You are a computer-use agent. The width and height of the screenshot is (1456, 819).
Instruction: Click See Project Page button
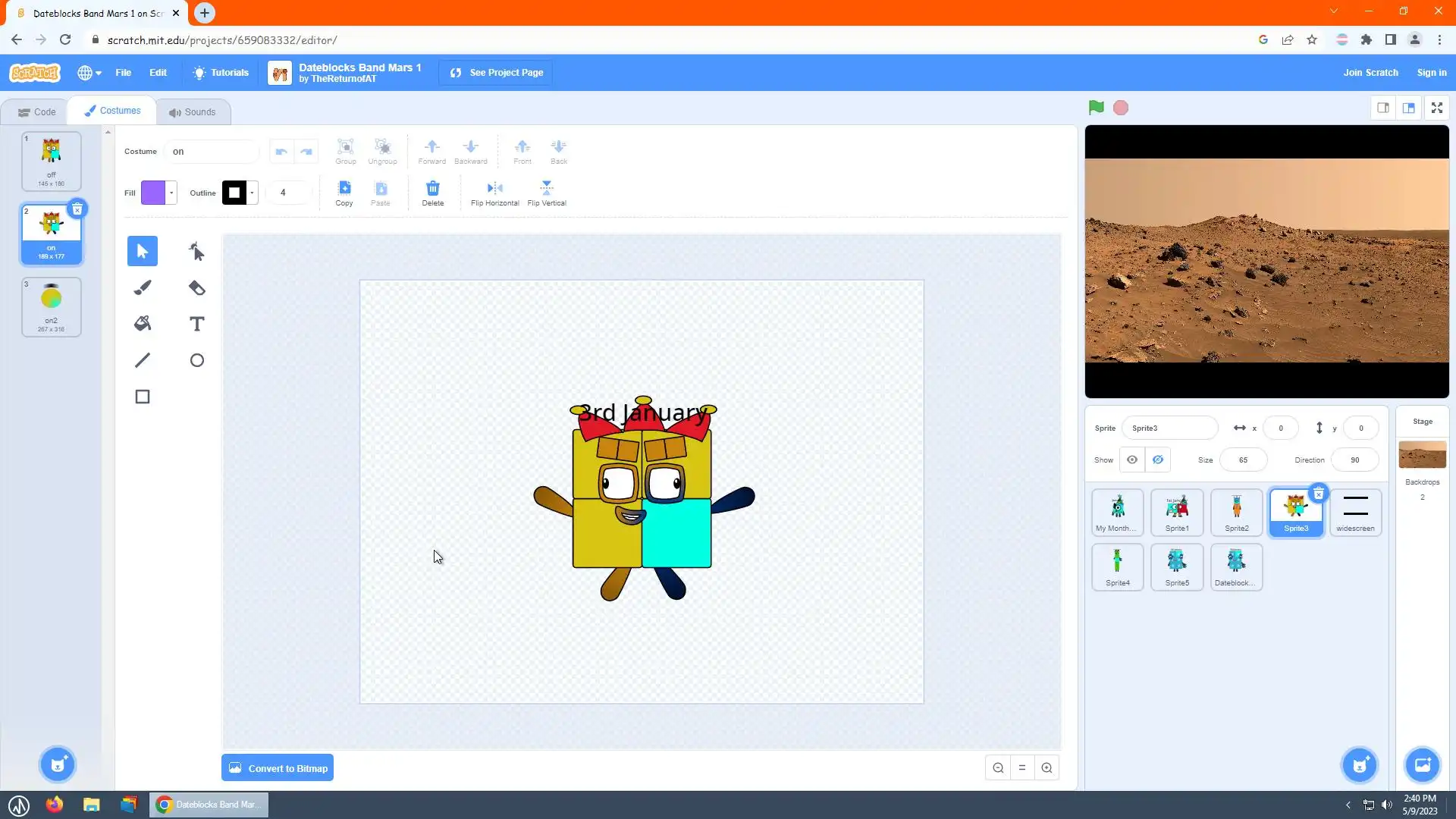(x=496, y=73)
